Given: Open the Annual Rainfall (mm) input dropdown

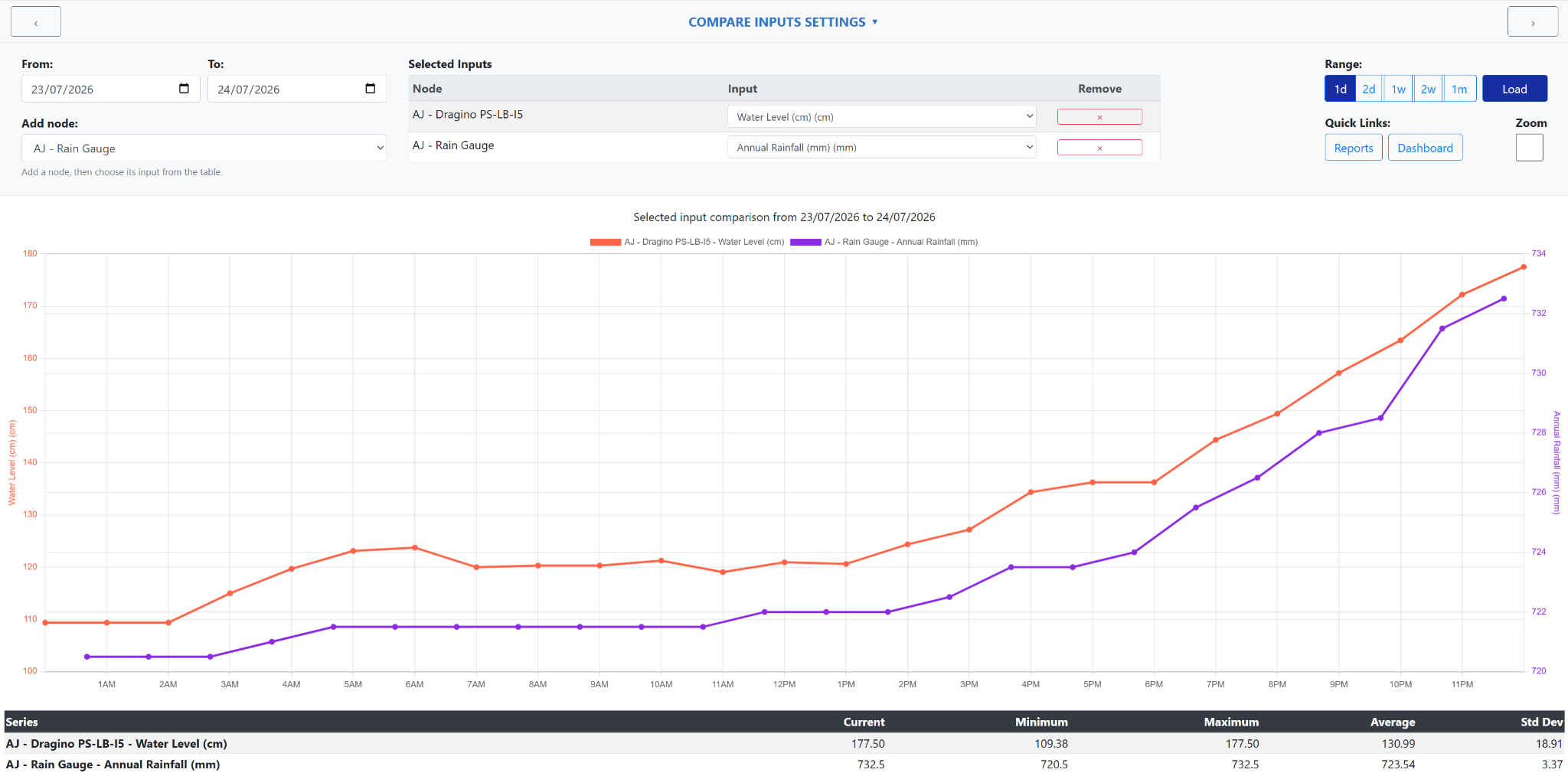Looking at the screenshot, I should click(881, 148).
